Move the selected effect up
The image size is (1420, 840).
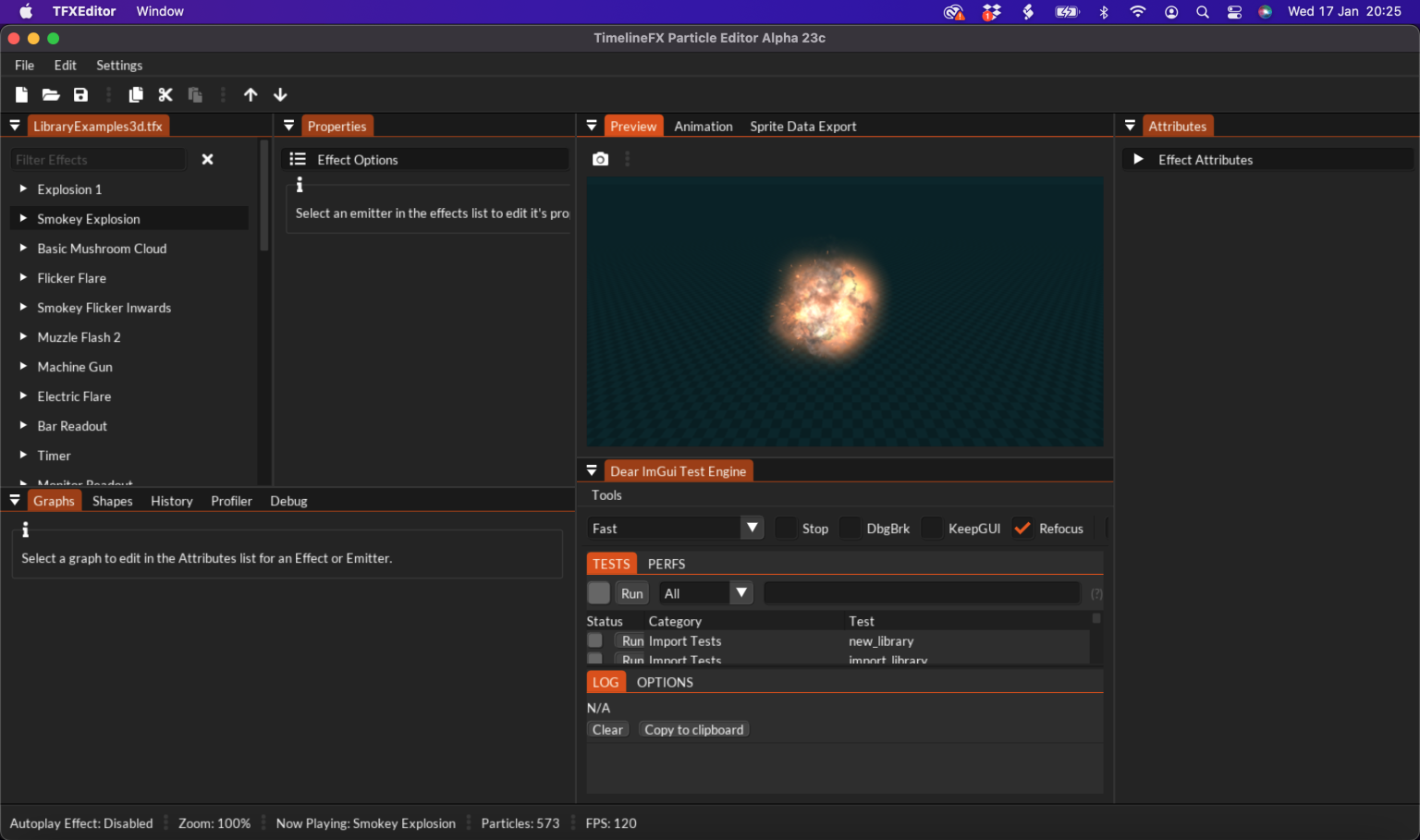coord(251,94)
